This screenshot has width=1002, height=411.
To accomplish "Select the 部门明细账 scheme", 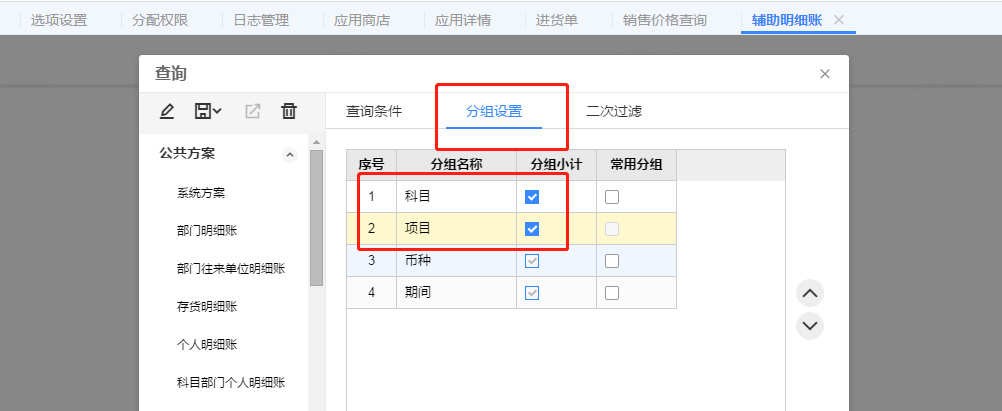I will tap(207, 231).
